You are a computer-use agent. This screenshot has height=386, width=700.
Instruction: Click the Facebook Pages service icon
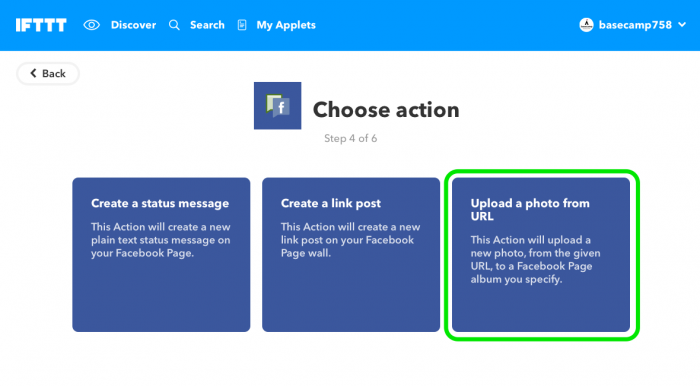pyautogui.click(x=278, y=106)
